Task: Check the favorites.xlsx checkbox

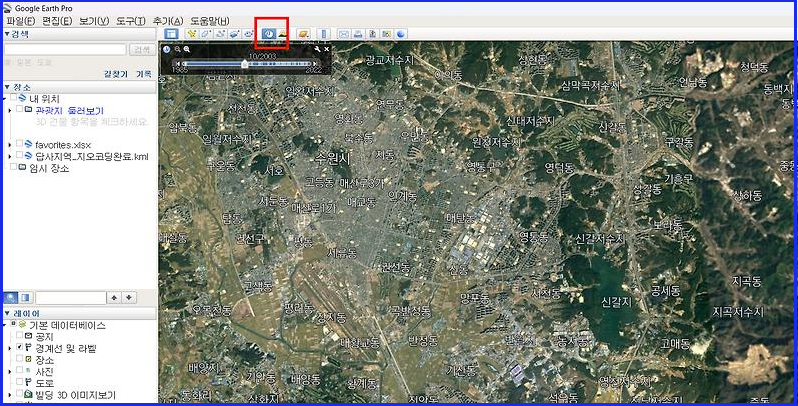Action: point(19,144)
